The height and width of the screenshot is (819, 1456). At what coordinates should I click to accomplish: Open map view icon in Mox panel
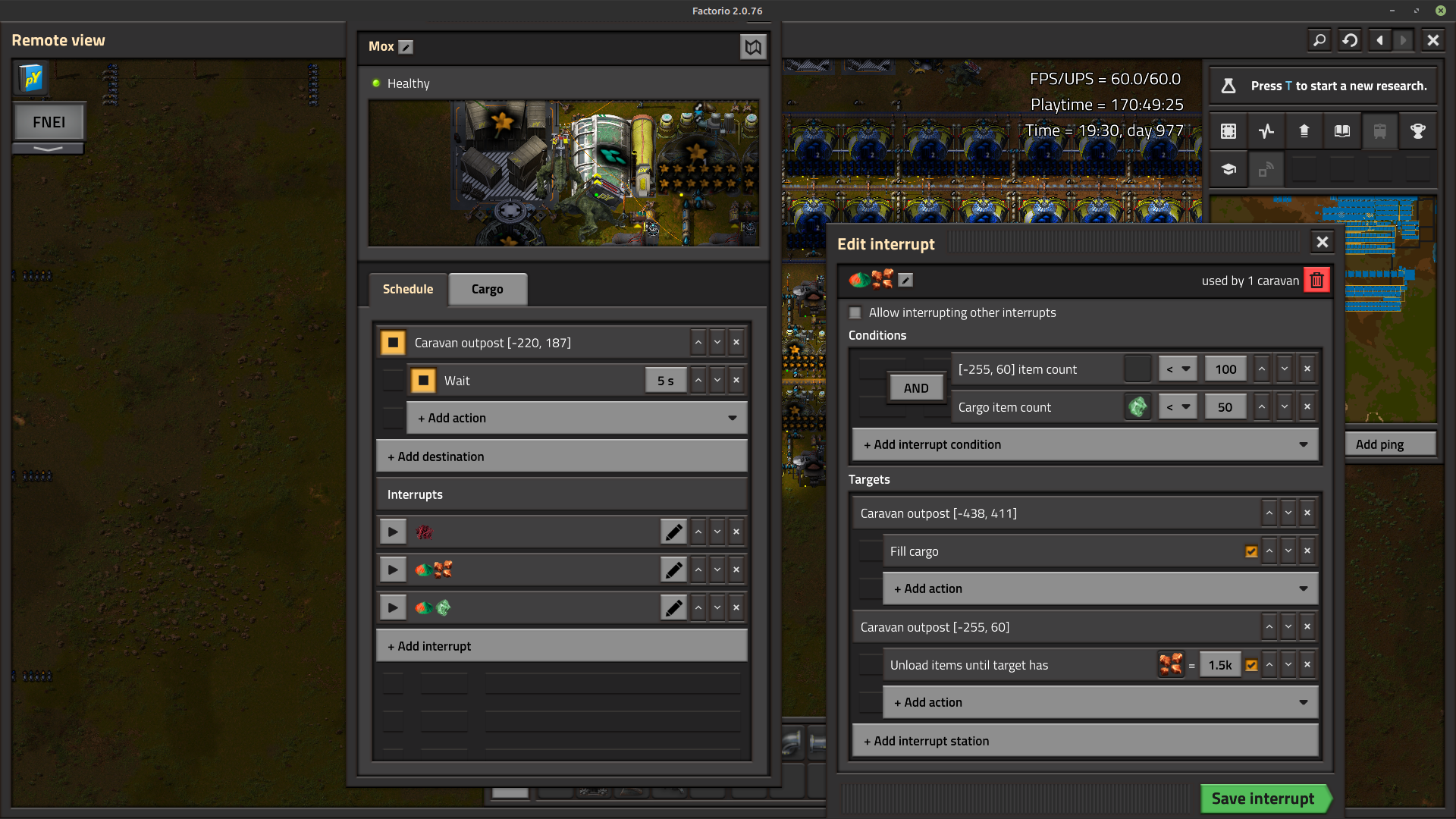pyautogui.click(x=752, y=47)
